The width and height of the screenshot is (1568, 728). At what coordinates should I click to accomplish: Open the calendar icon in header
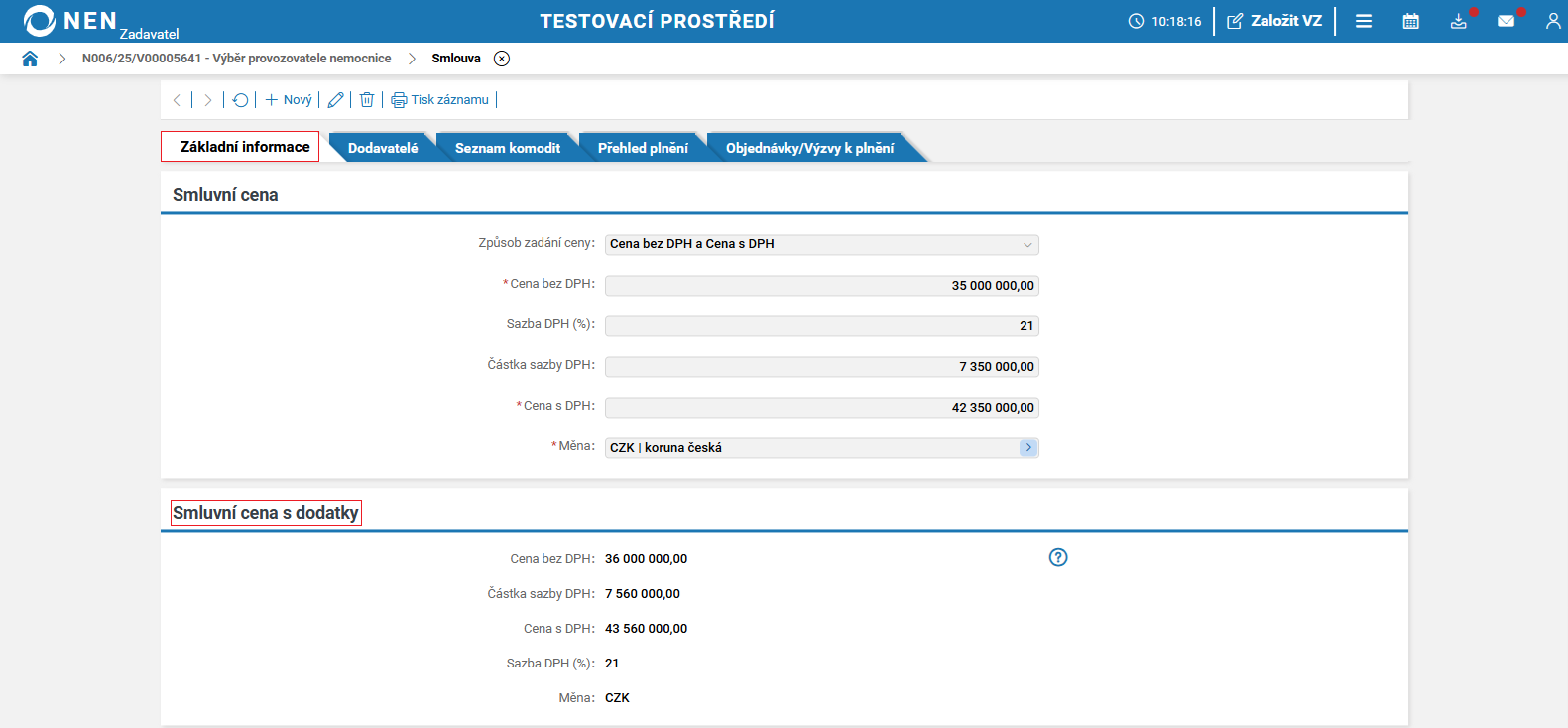point(1410,21)
